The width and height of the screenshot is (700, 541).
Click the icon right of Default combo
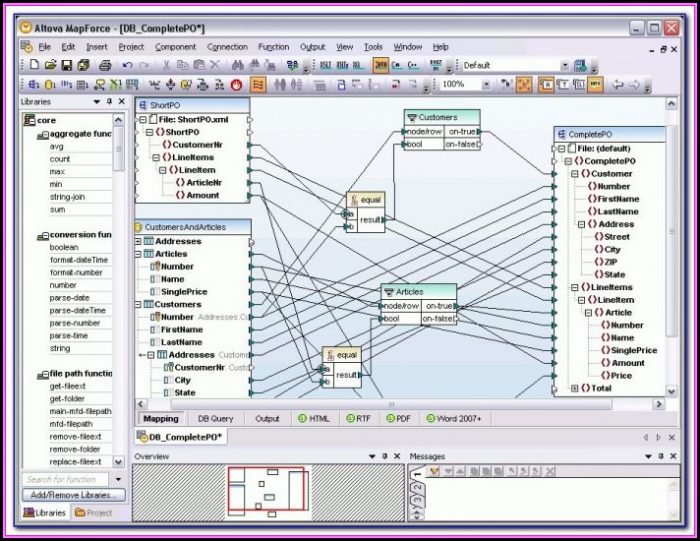point(581,65)
